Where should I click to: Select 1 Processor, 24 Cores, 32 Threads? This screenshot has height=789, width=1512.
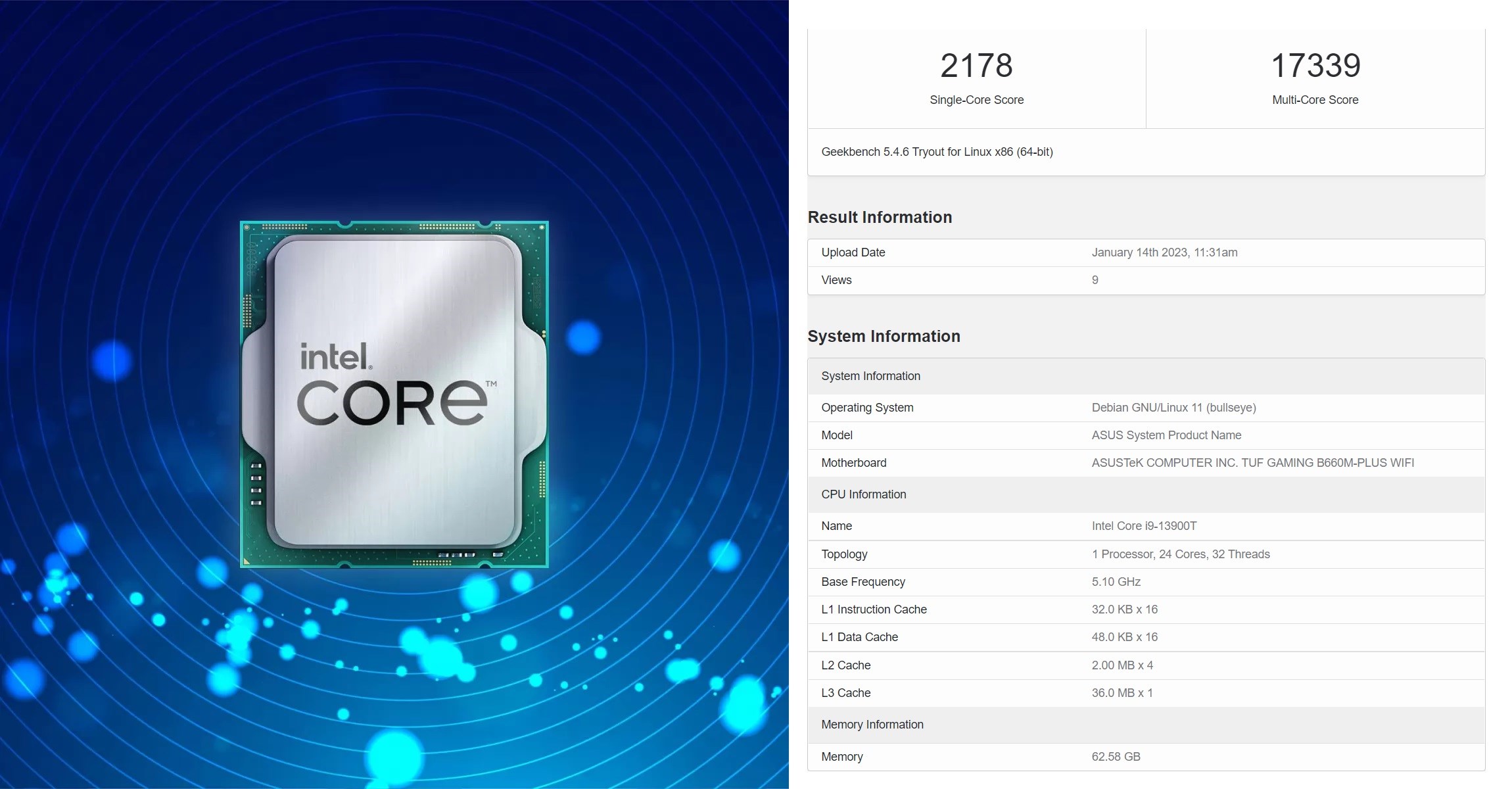pos(1181,554)
